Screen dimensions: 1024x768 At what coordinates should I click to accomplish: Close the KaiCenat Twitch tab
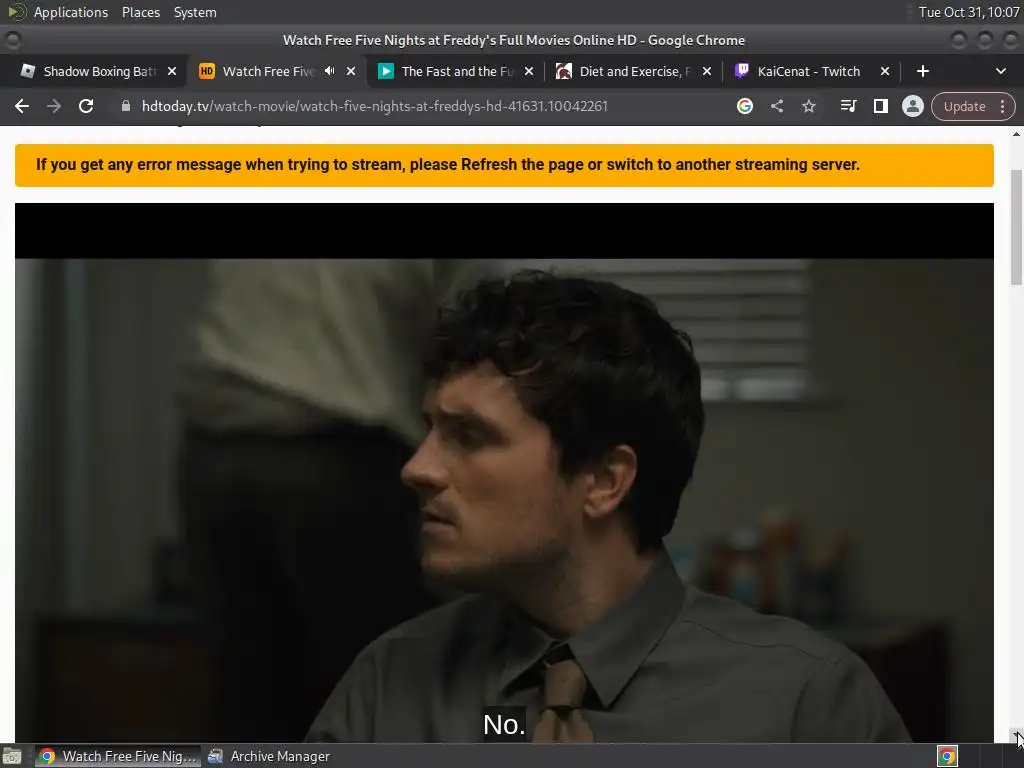885,71
